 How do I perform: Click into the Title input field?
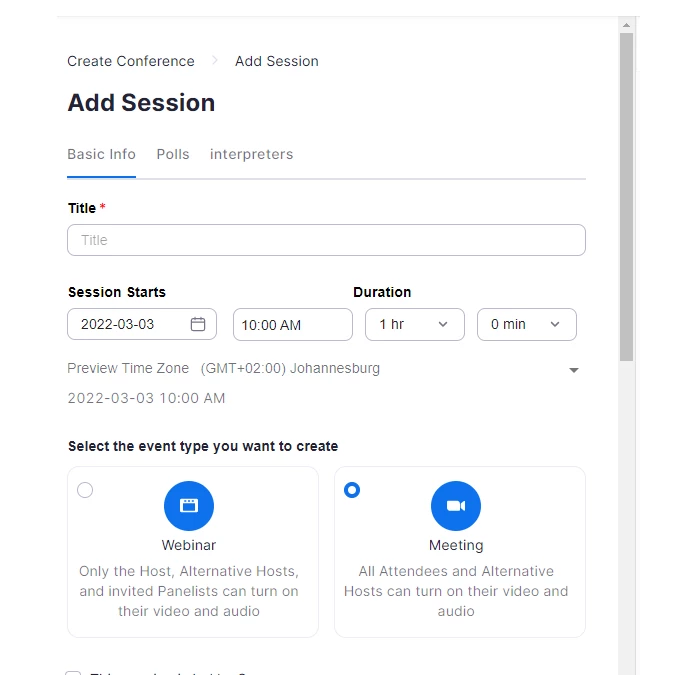326,240
